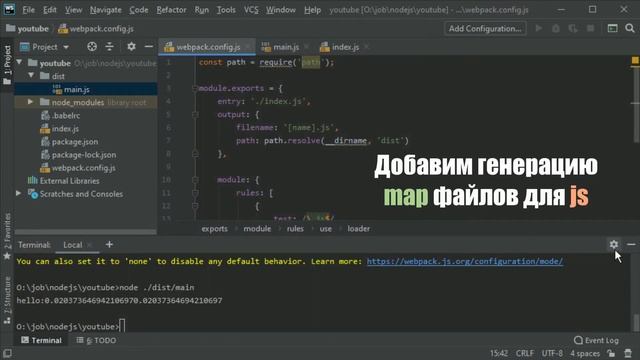This screenshot has height=360, width=640.
Task: Open the Code menu
Action: point(138,9)
